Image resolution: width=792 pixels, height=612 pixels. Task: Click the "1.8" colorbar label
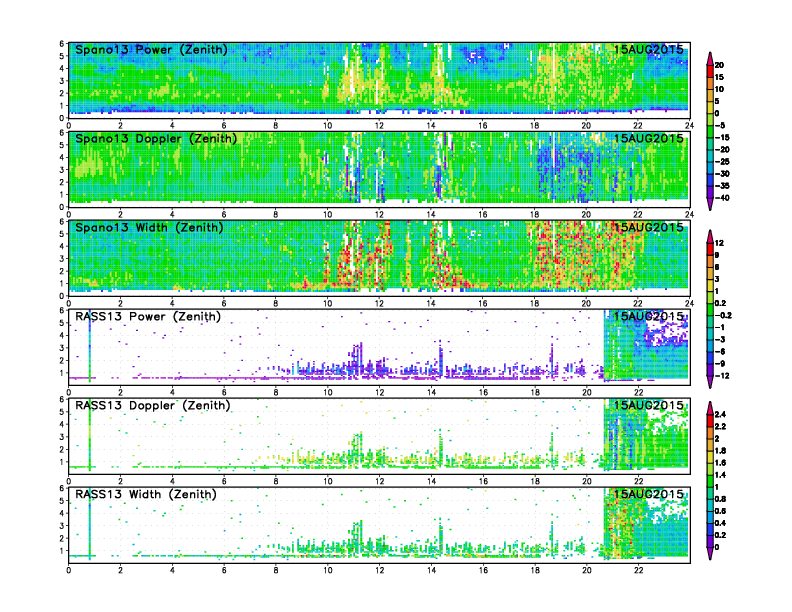point(721,450)
